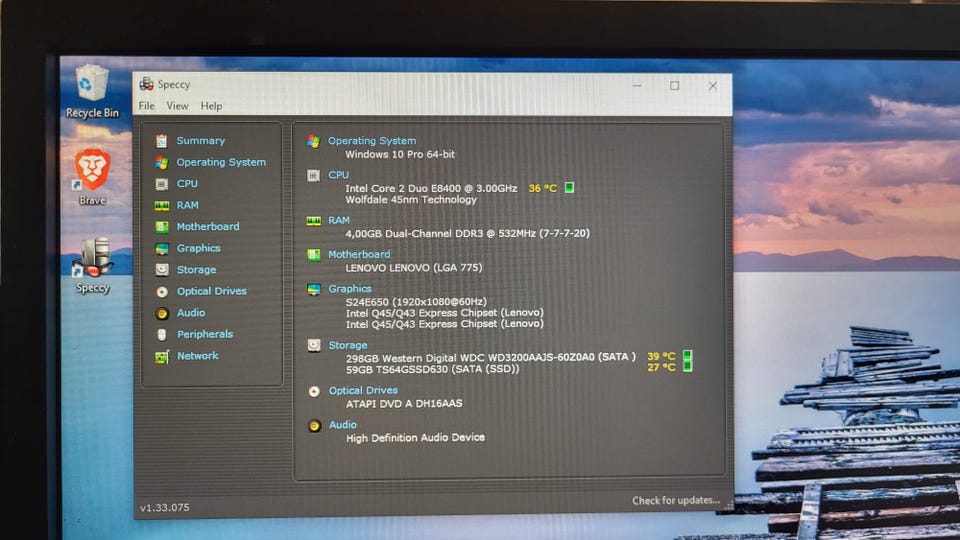The width and height of the screenshot is (960, 540).
Task: Click the S24E650 monitor entry text
Action: [416, 302]
